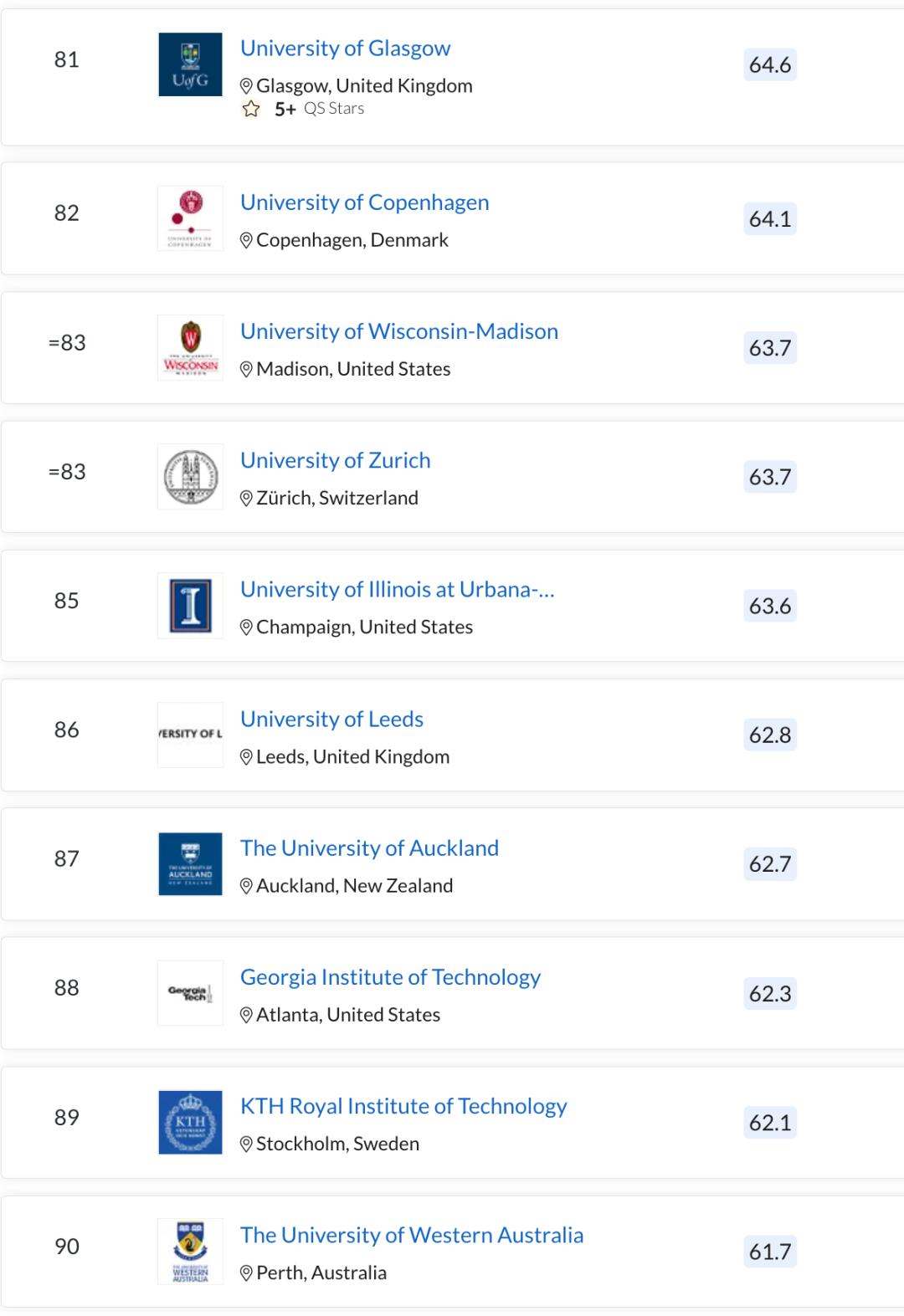
Task: Click the Wisconsin-Madison crest logo
Action: pyautogui.click(x=190, y=347)
